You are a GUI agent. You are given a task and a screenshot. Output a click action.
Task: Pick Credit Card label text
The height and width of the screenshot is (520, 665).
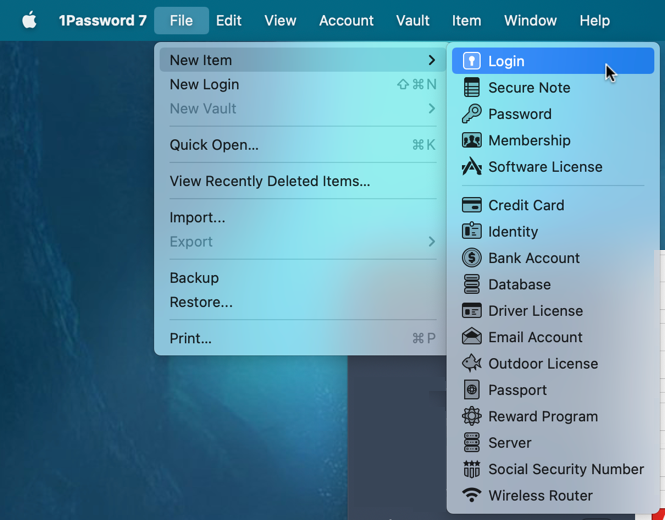[526, 205]
